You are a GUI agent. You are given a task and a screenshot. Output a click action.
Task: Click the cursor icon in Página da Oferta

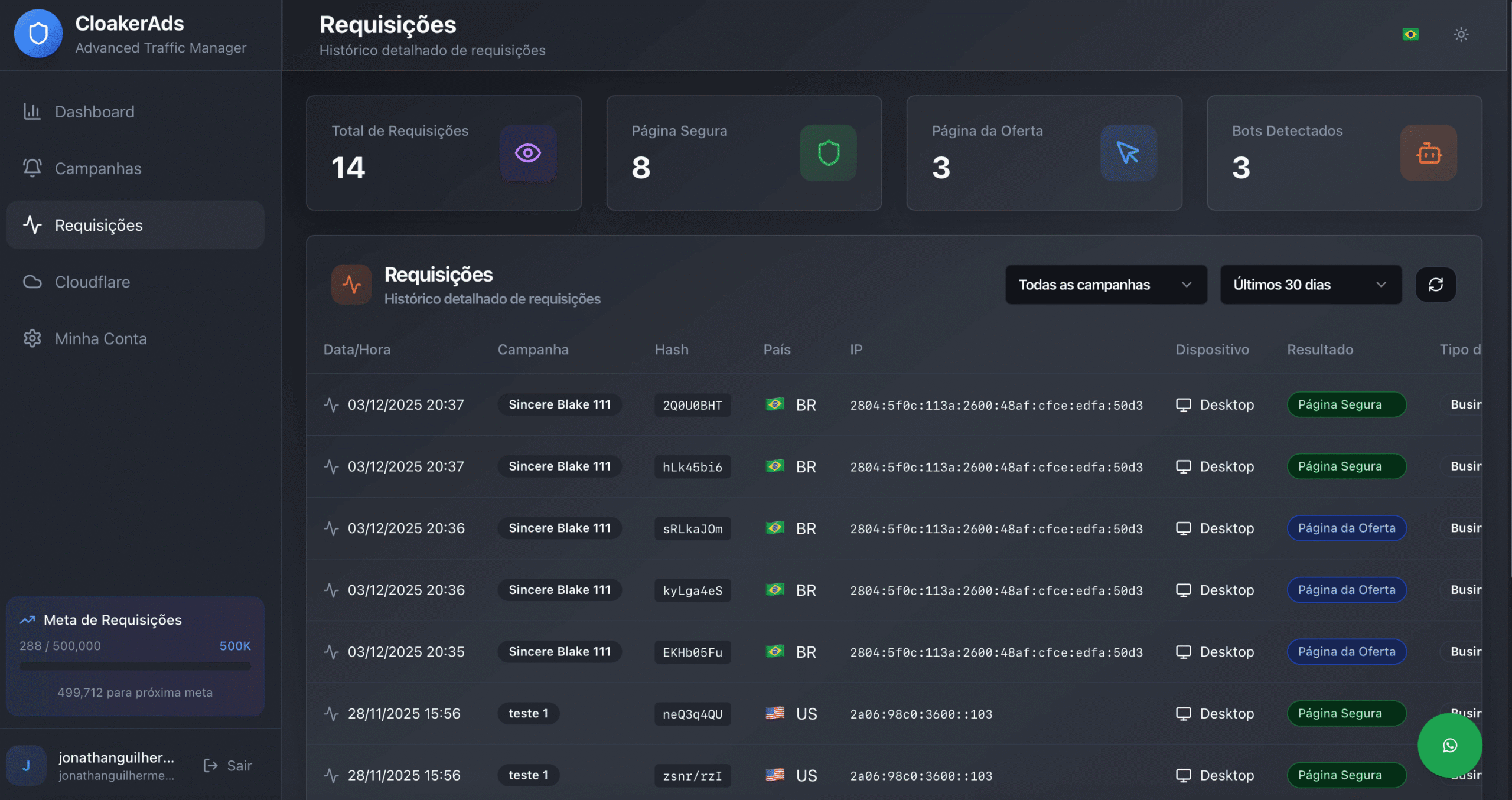[x=1128, y=153]
